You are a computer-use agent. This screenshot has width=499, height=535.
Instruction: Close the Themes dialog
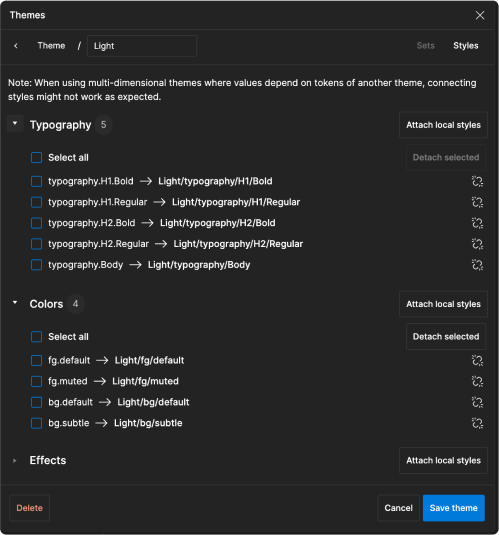[480, 15]
